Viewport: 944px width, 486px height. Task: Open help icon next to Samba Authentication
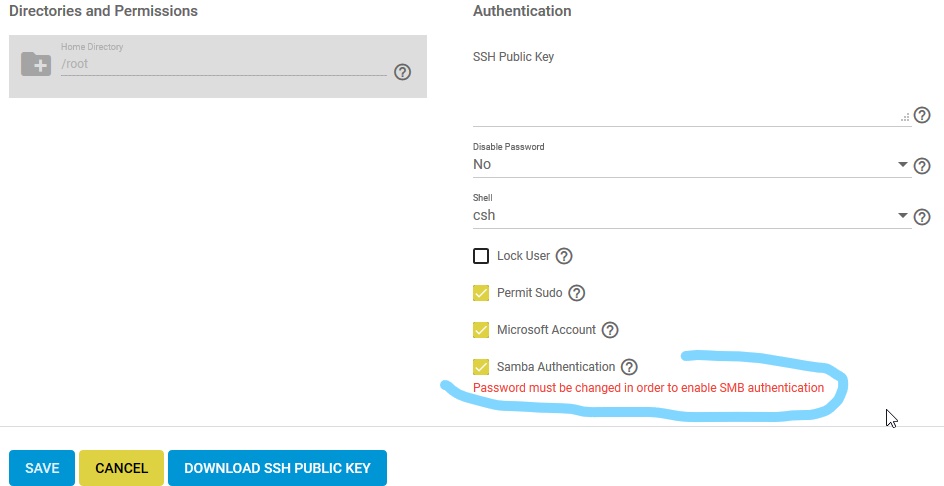(x=629, y=367)
